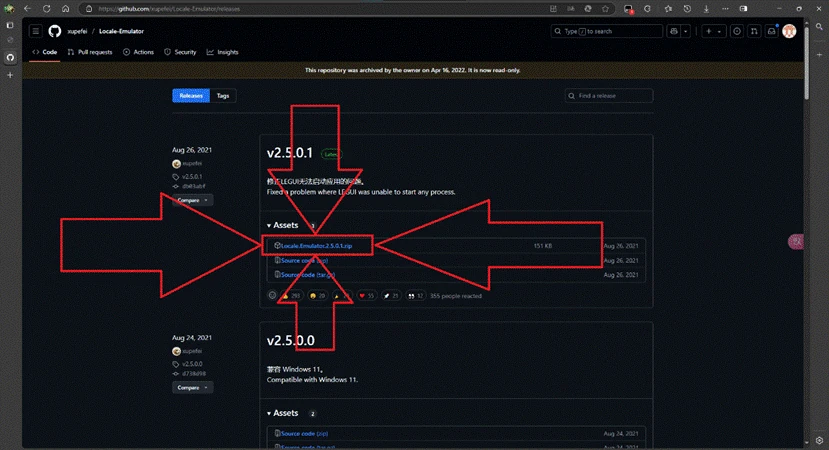
Task: Switch to the Code tab
Action: [44, 52]
